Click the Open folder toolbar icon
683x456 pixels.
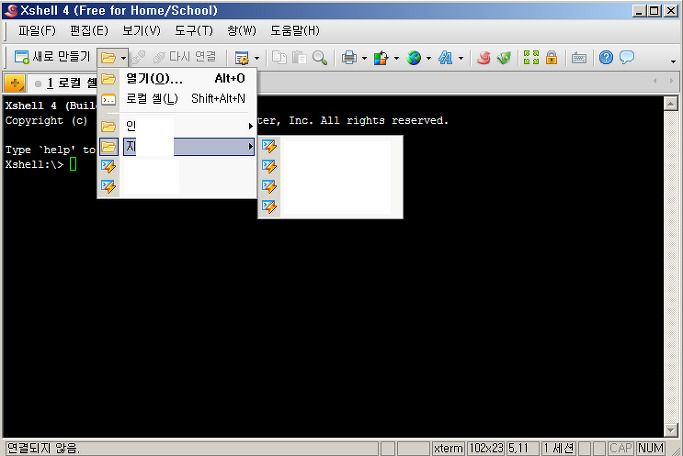tap(108, 57)
